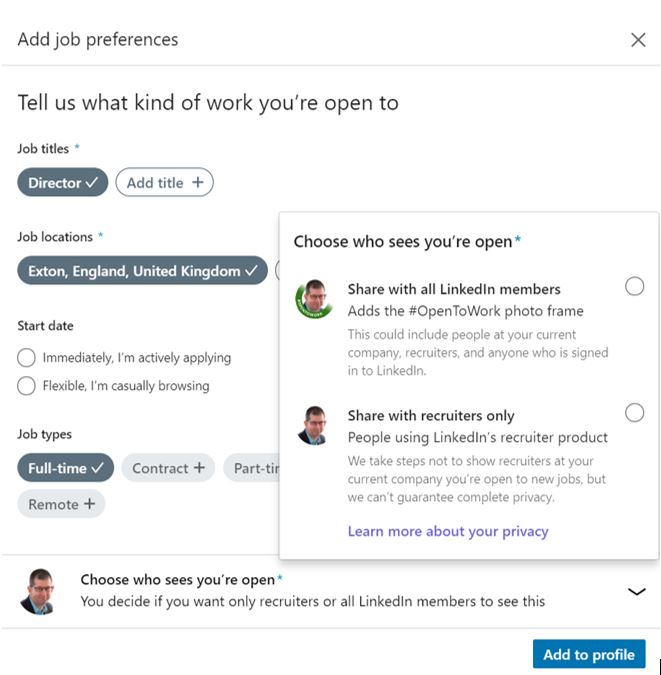Choose Share with recruiters only radio

(634, 412)
